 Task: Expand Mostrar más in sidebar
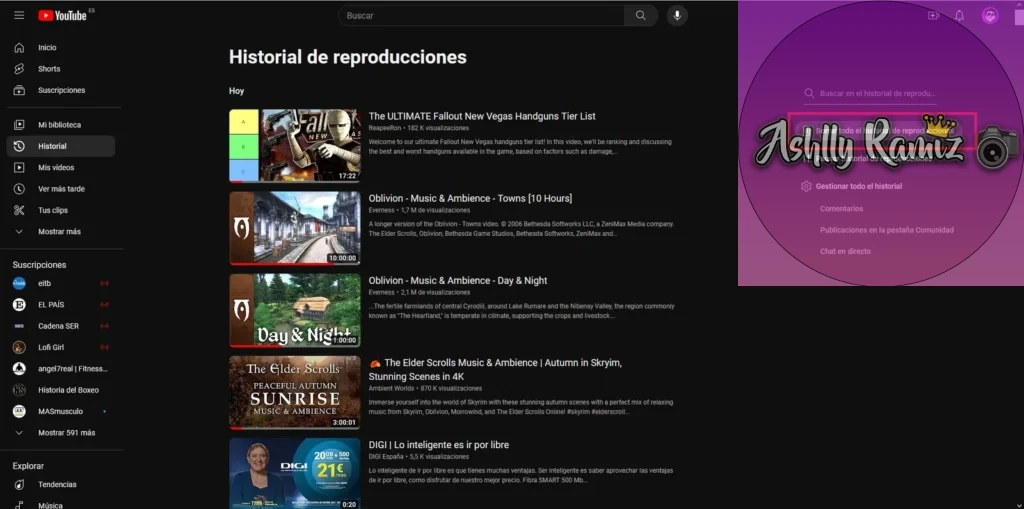[59, 232]
